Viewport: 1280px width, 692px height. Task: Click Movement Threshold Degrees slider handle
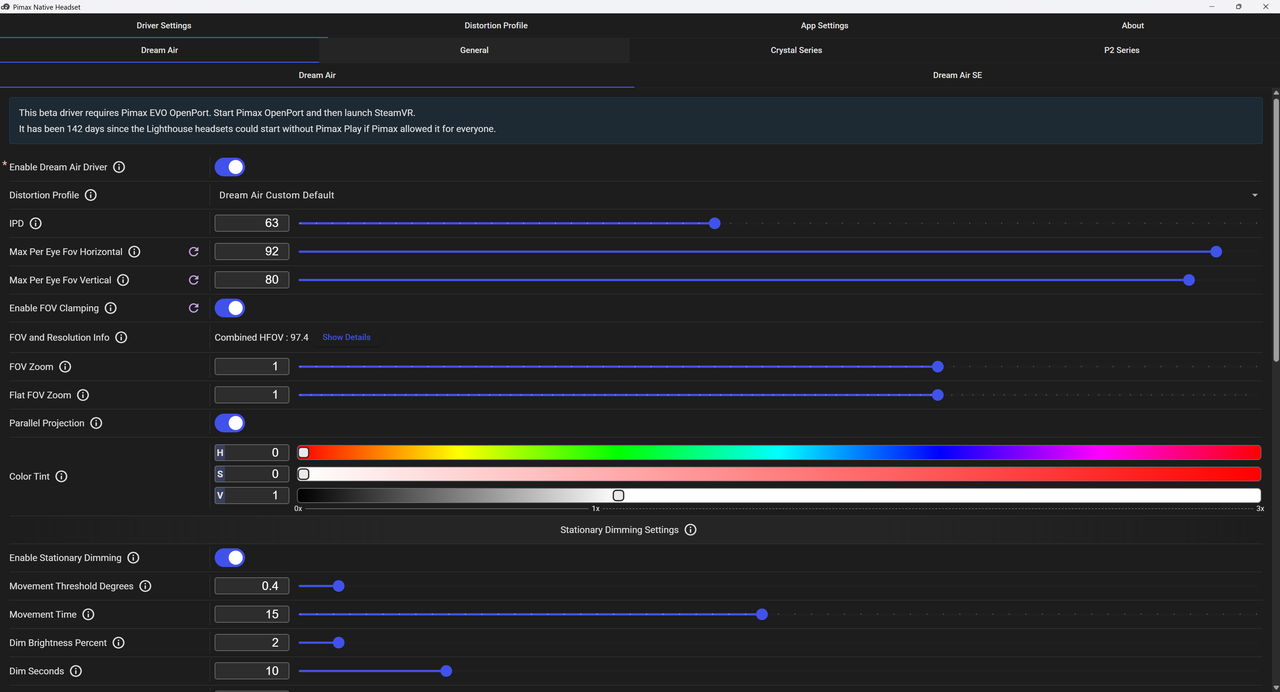339,586
